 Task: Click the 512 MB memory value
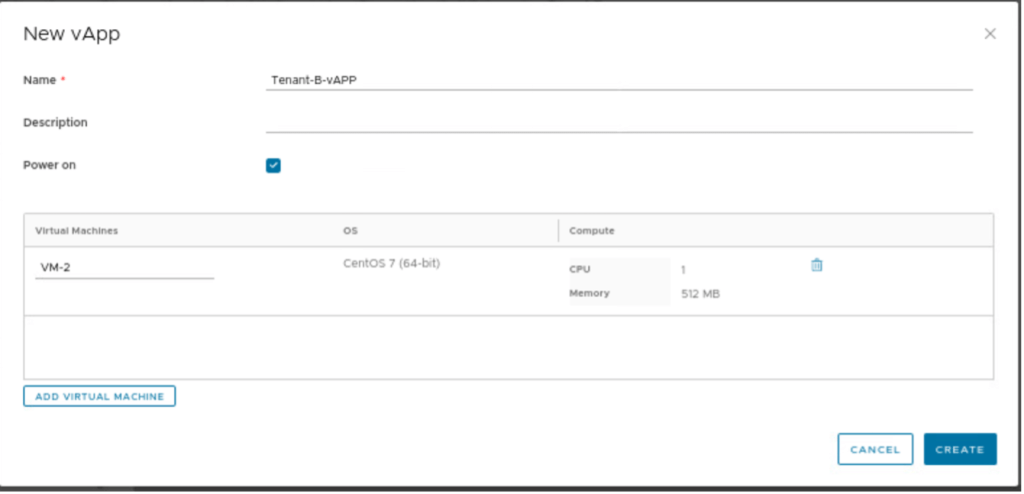coord(700,294)
